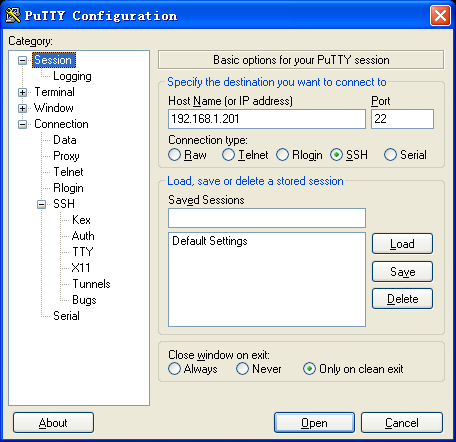Viewport: 456px width, 442px height.
Task: Open the Data category
Action: pos(65,140)
